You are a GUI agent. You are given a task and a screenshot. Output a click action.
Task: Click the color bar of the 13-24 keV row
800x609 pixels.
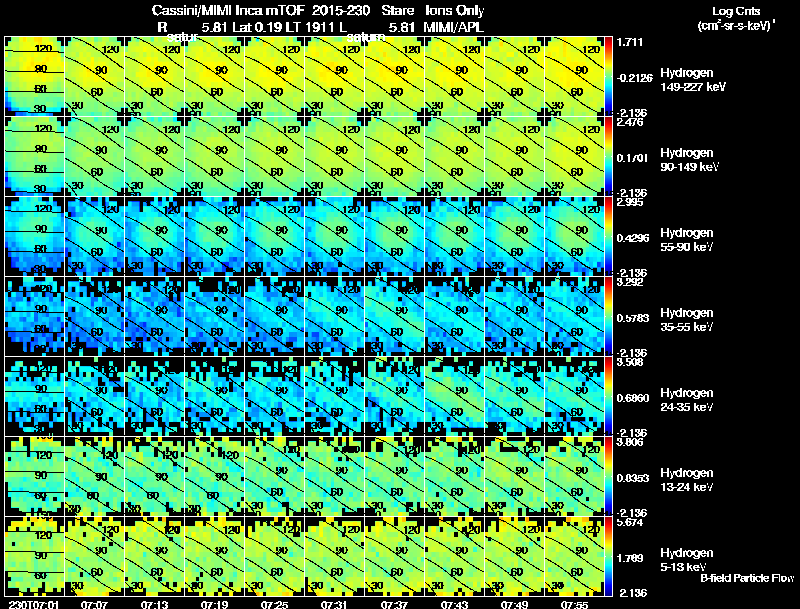pos(608,476)
